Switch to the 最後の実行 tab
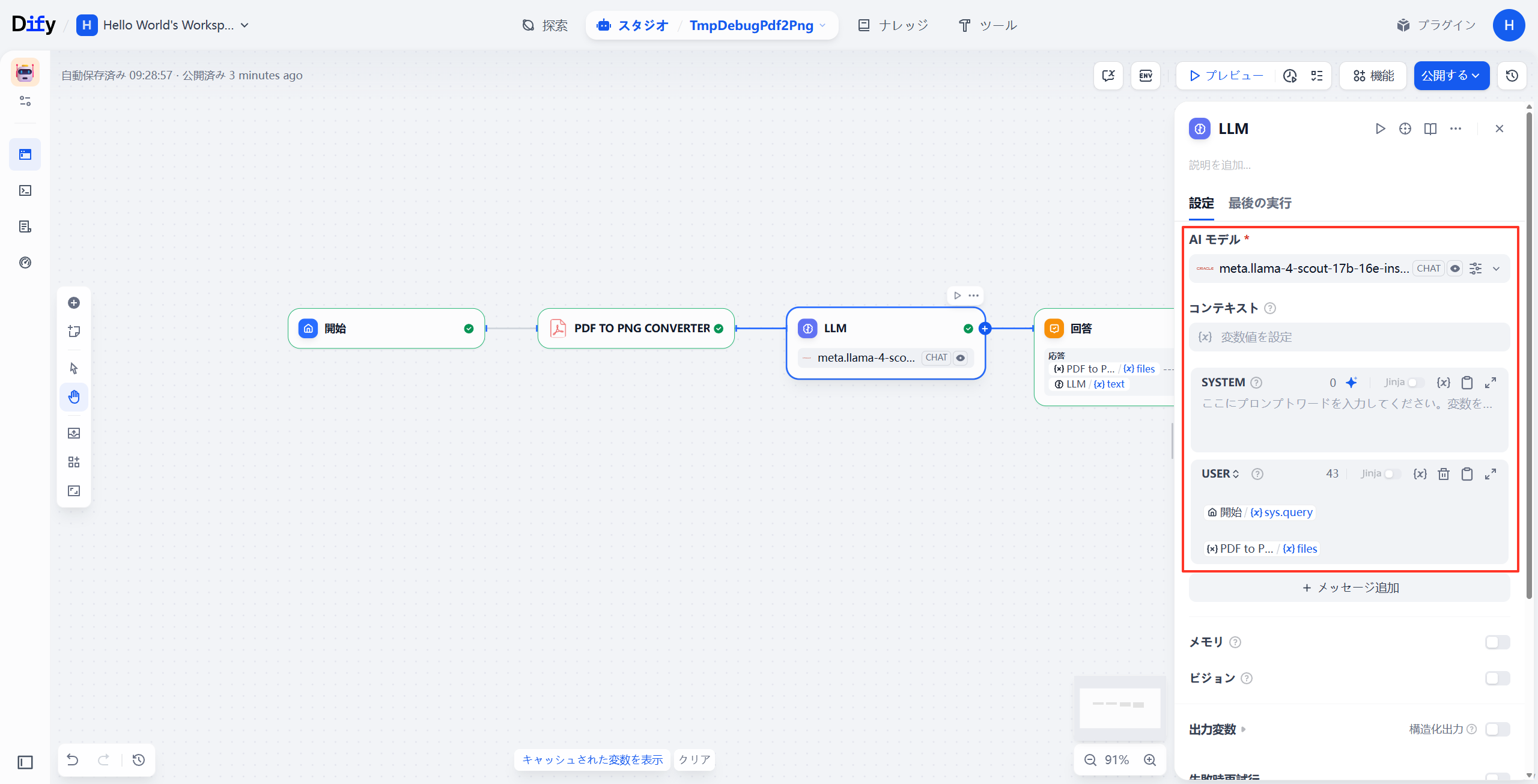Viewport: 1538px width, 784px height. [x=1259, y=203]
